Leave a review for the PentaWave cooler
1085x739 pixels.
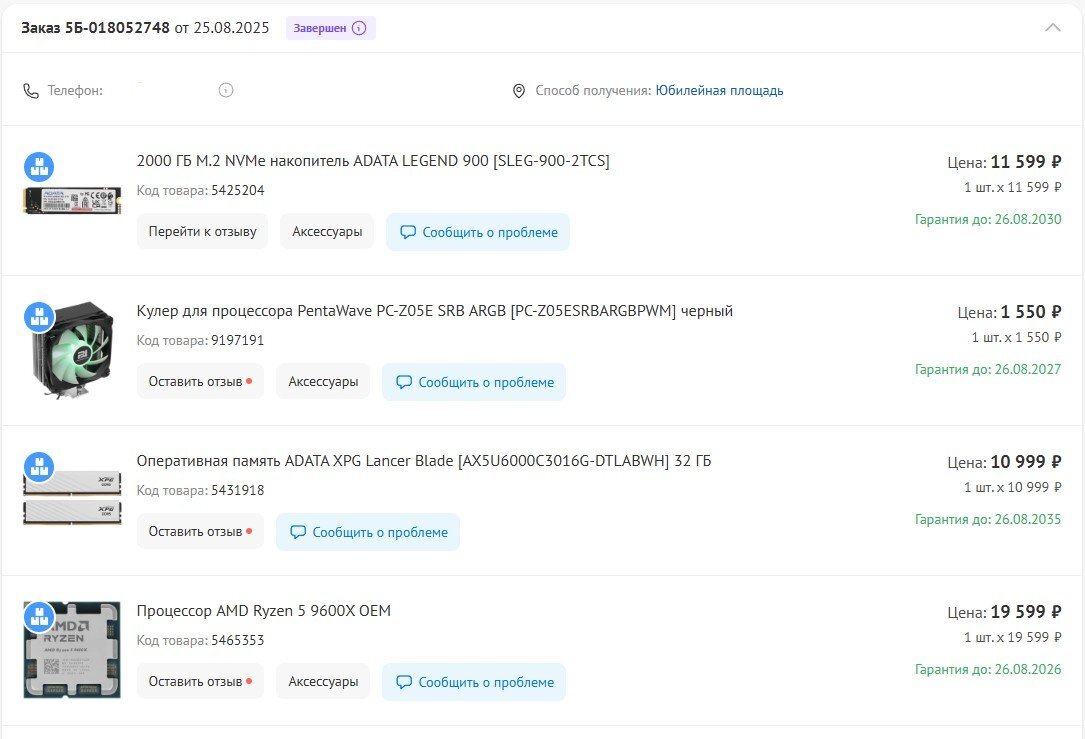pos(200,382)
